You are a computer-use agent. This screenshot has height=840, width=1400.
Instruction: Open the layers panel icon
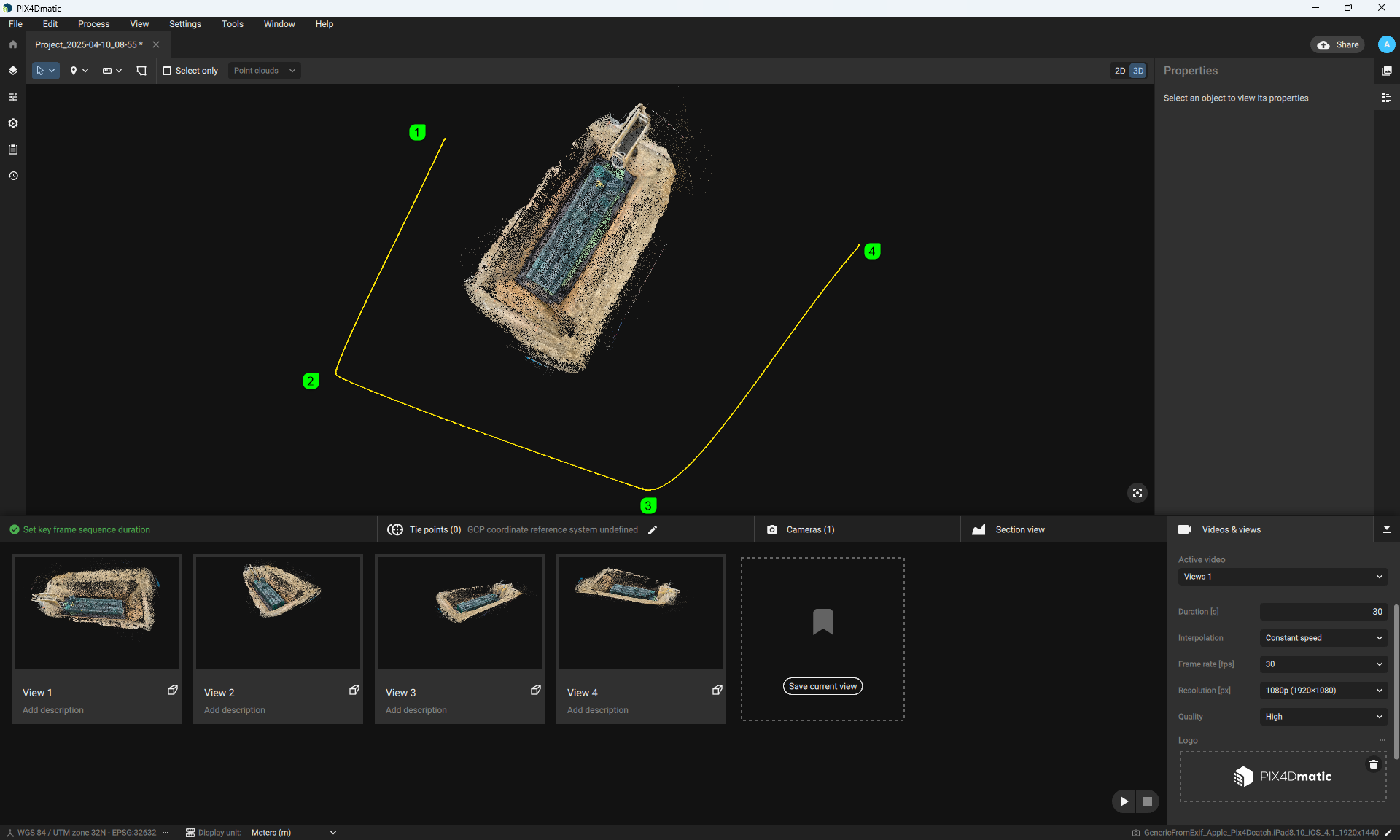point(13,71)
